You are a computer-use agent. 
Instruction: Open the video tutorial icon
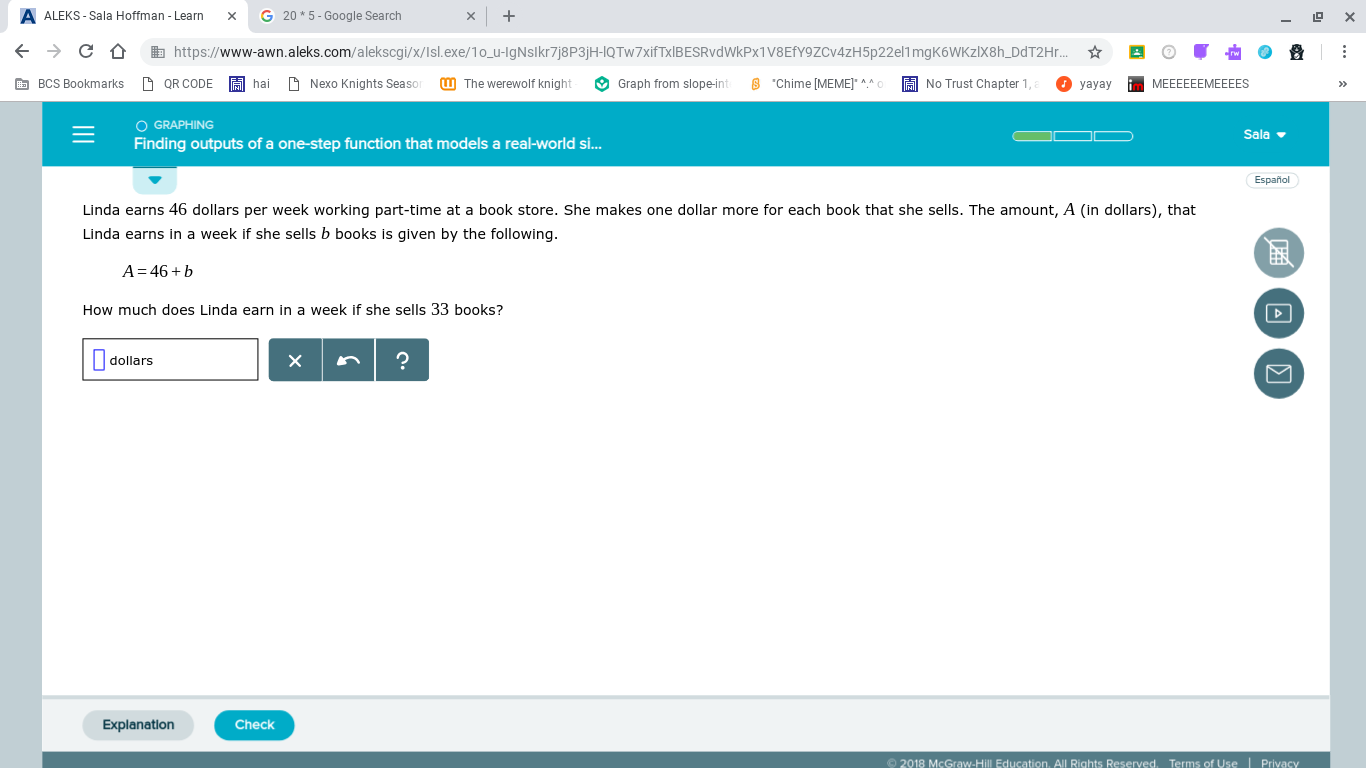(x=1279, y=313)
